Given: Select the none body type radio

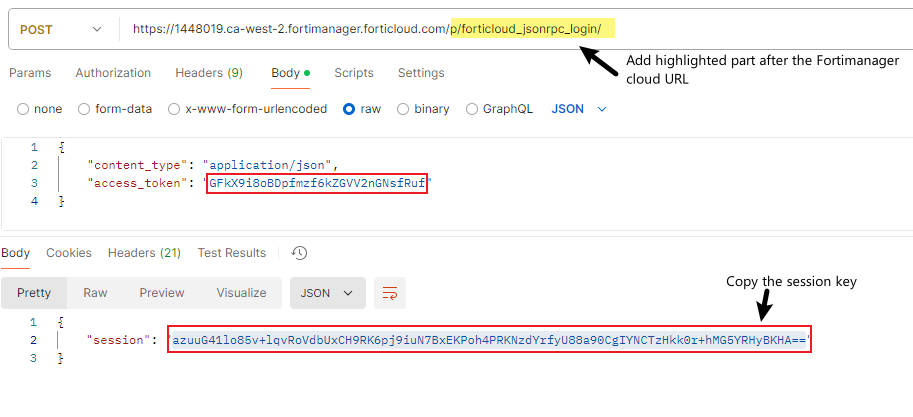Looking at the screenshot, I should coord(24,109).
